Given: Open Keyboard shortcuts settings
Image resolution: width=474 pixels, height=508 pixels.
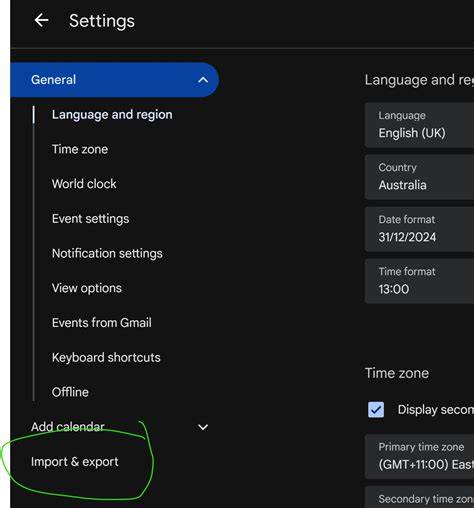Looking at the screenshot, I should pyautogui.click(x=106, y=357).
